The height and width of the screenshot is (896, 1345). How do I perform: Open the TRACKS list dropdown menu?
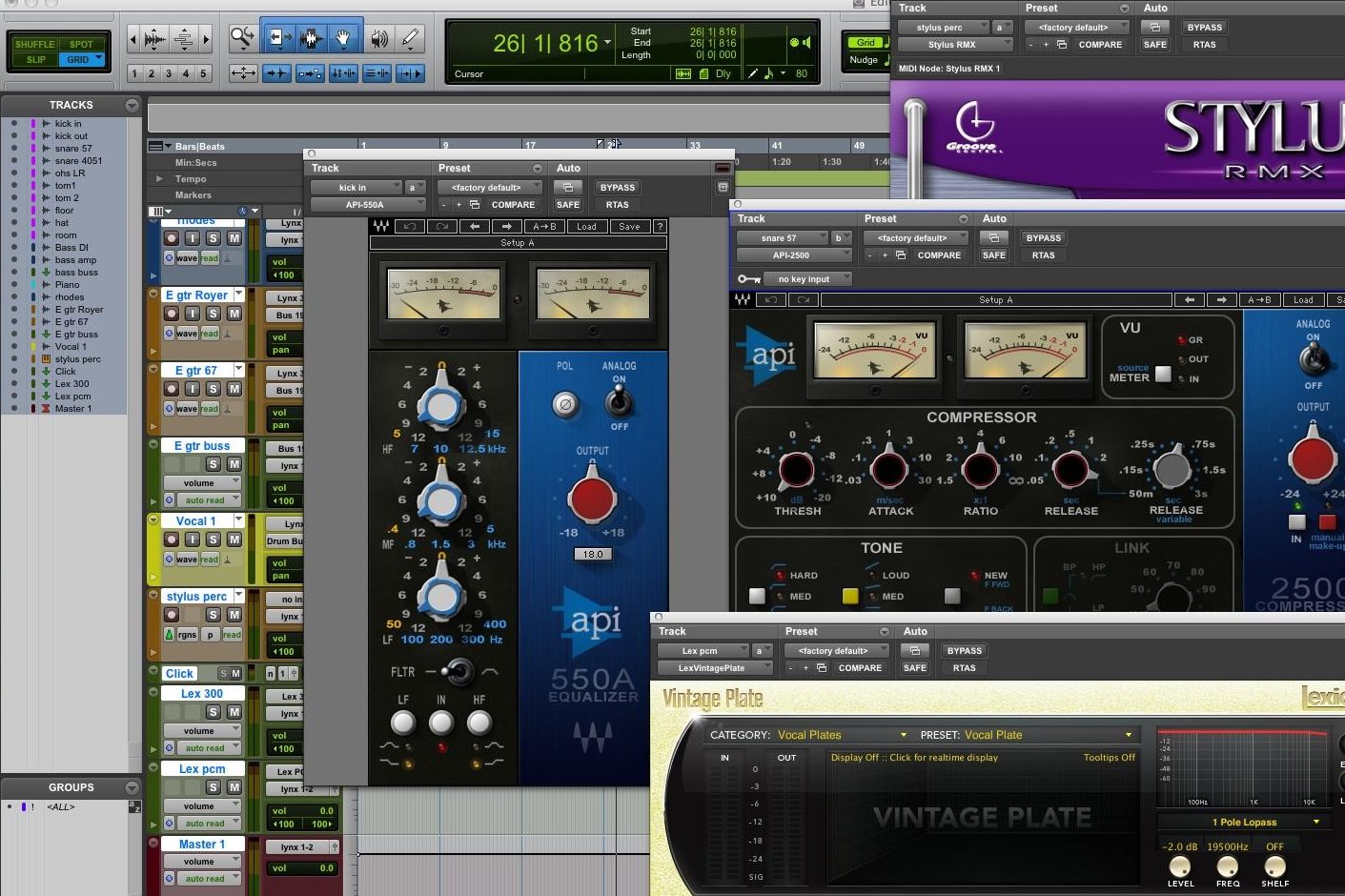tap(132, 105)
